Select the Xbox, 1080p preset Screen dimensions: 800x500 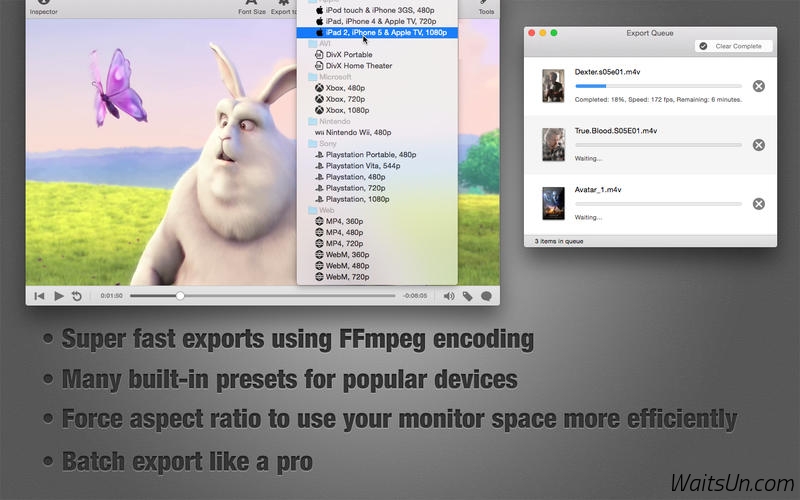(377, 110)
